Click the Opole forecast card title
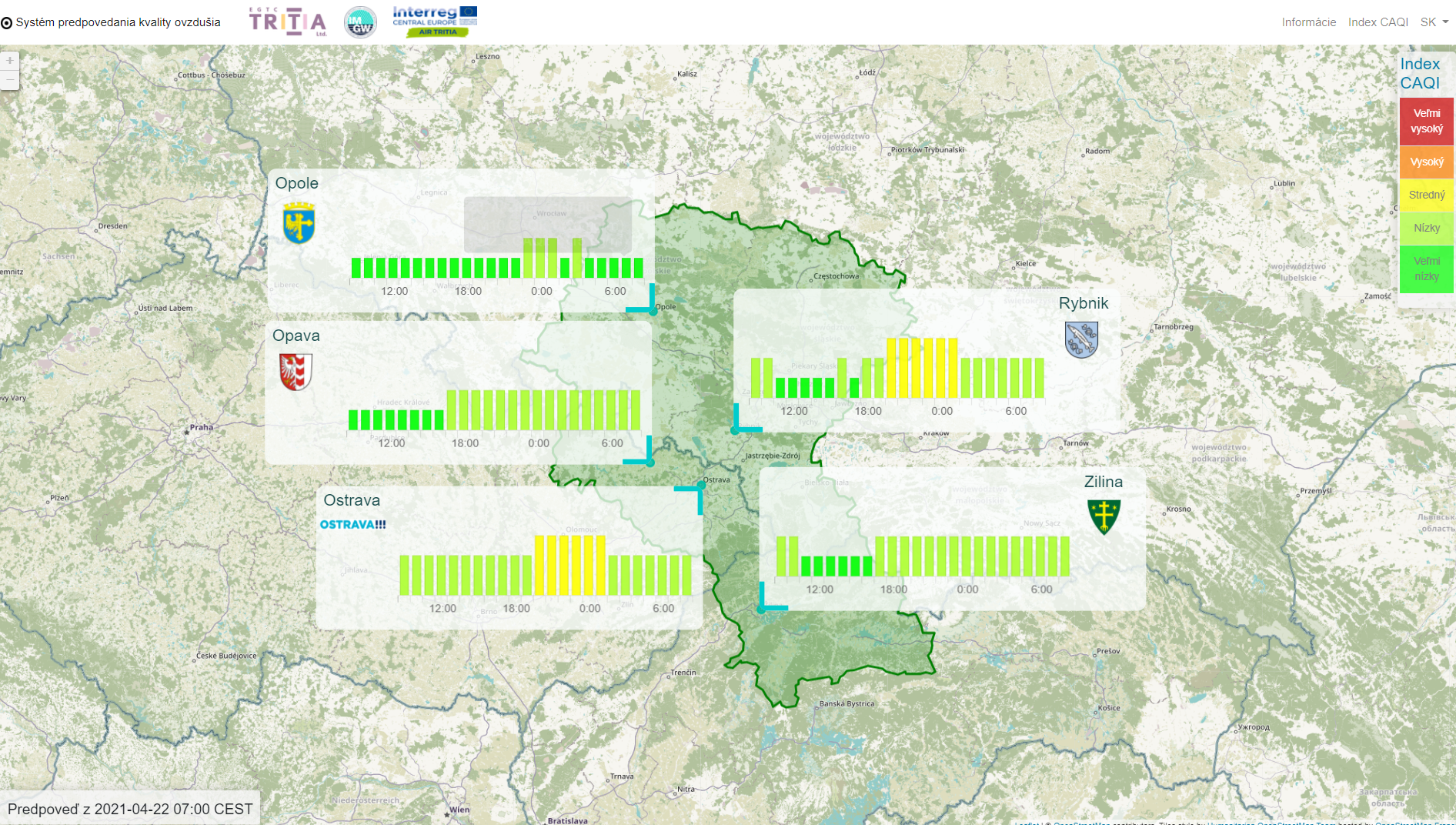1456x825 pixels. [297, 183]
